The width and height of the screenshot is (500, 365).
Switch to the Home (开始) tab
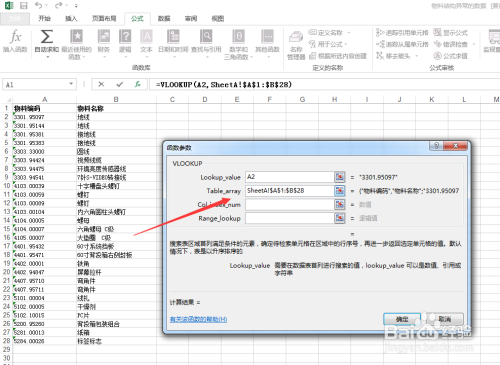[44, 19]
